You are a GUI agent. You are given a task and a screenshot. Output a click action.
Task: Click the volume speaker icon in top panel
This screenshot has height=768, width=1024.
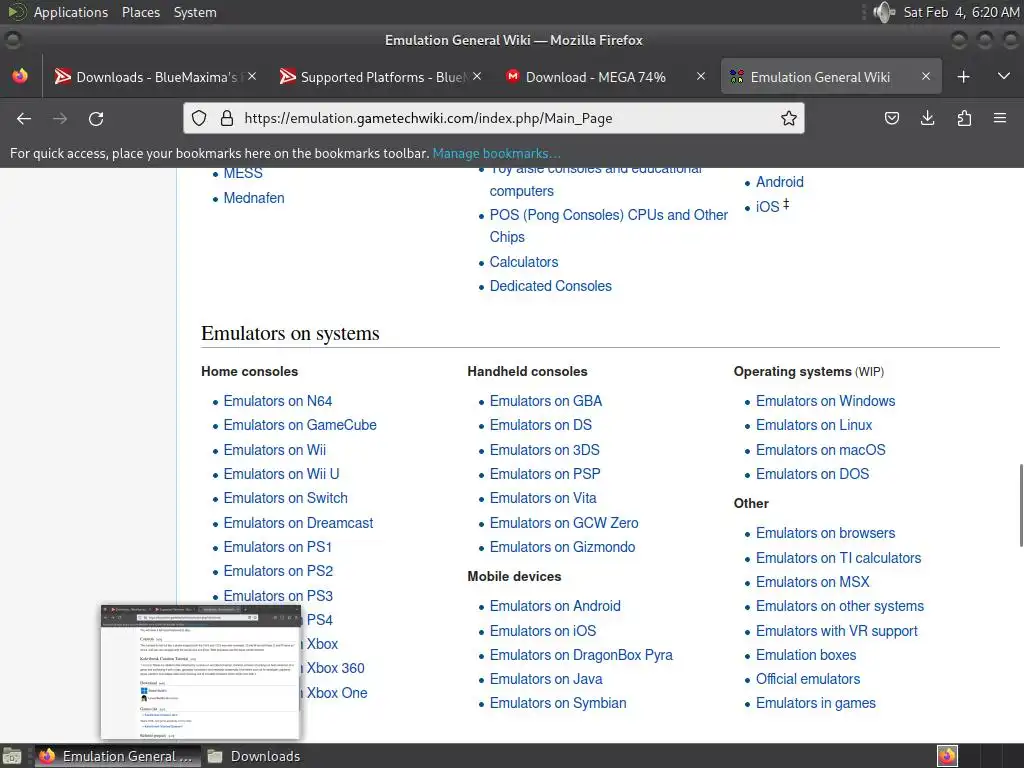(x=884, y=12)
